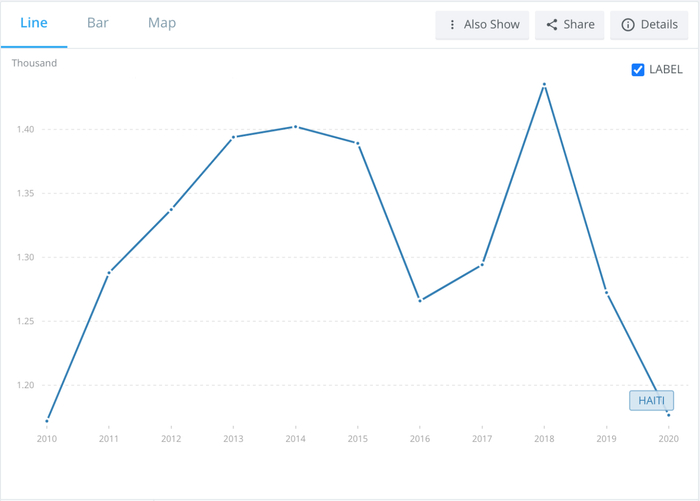This screenshot has height=501, width=700.
Task: Select the 2014 data point
Action: [x=296, y=127]
